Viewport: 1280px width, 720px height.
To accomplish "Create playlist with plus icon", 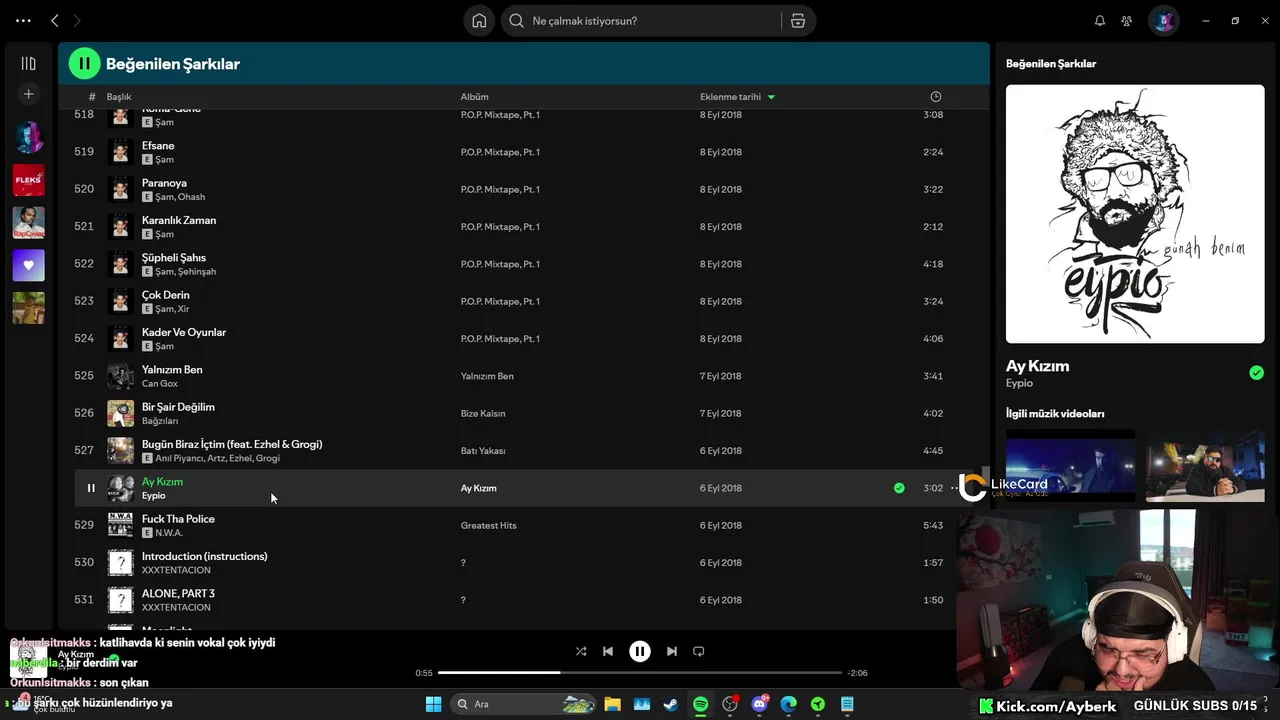I will [x=28, y=94].
